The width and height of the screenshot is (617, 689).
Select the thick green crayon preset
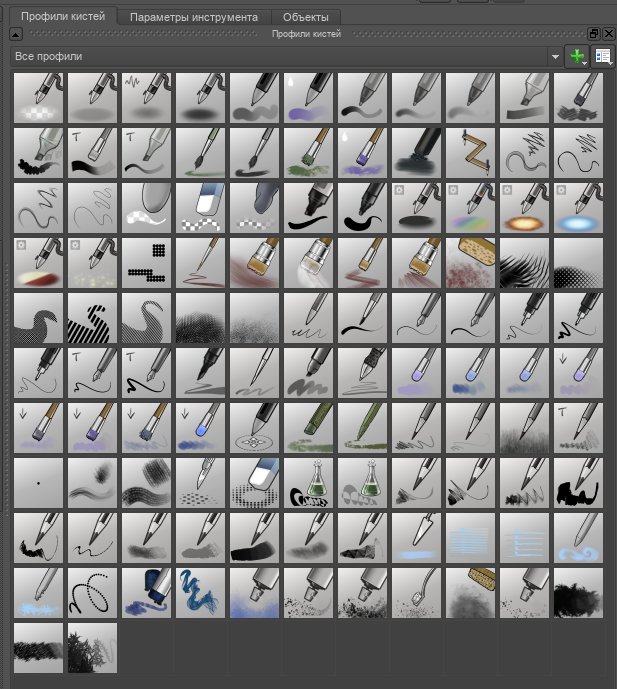(x=308, y=428)
